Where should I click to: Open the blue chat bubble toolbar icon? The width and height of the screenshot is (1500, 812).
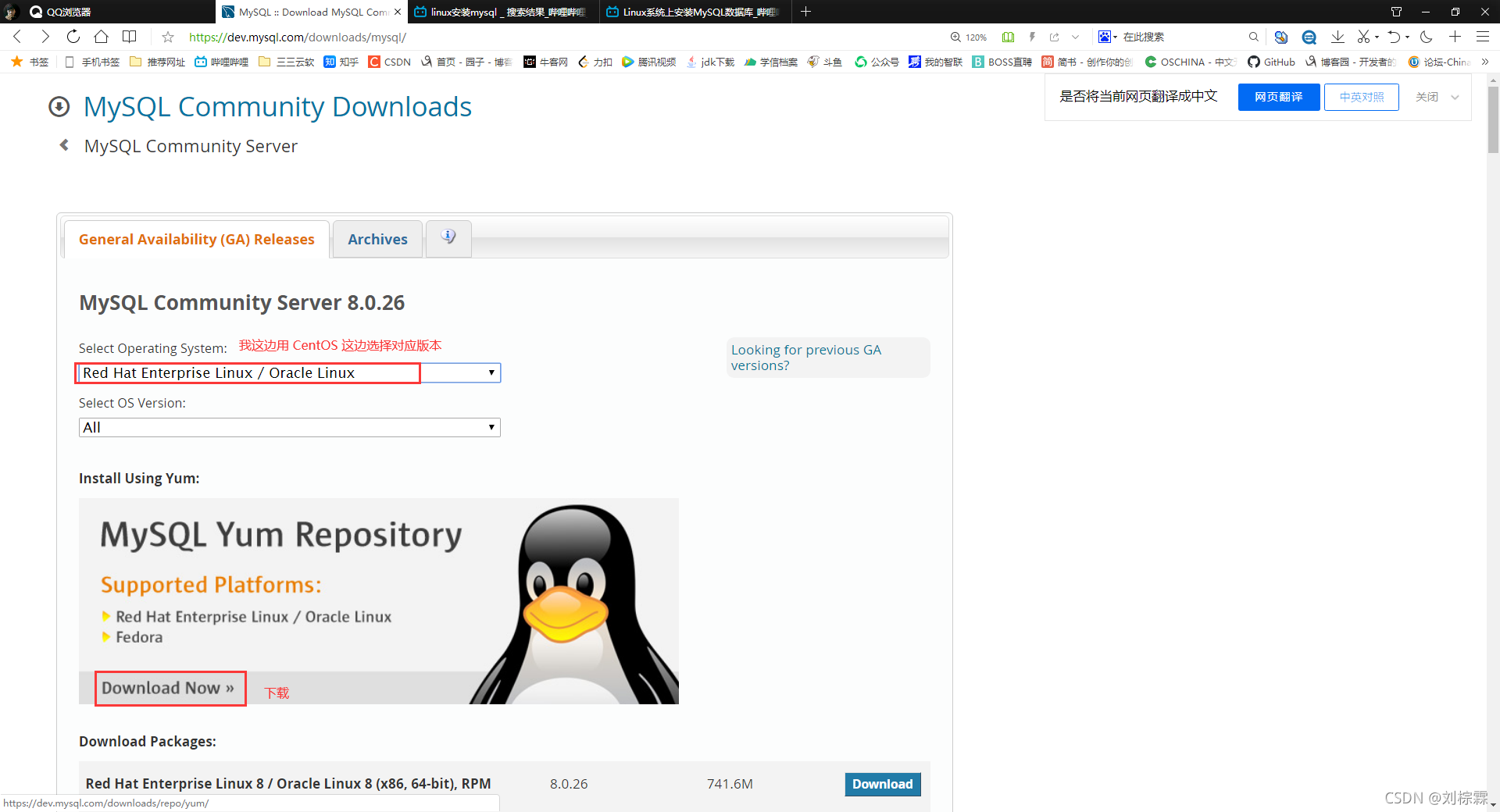pyautogui.click(x=1309, y=37)
